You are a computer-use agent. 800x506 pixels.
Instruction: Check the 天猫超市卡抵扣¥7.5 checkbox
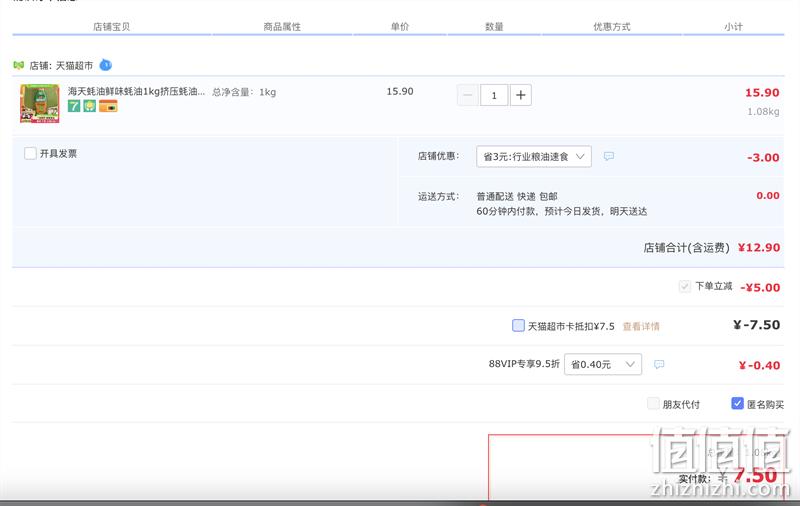(x=518, y=325)
